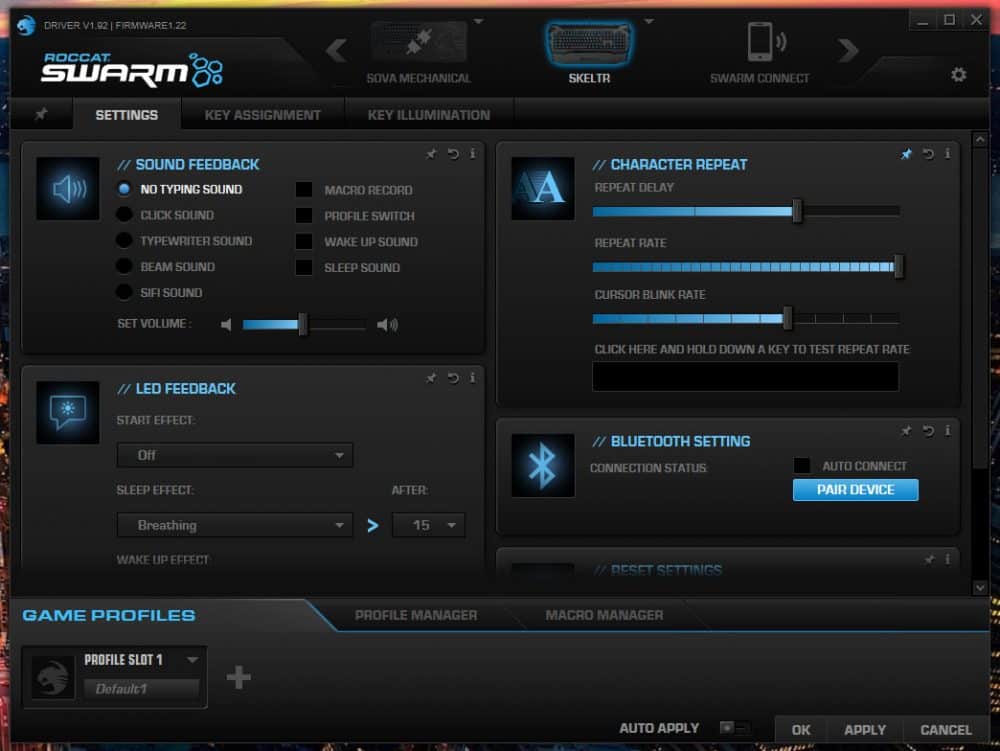Viewport: 1000px width, 751px height.
Task: Click the minimum volume speaker icon
Action: click(x=226, y=324)
